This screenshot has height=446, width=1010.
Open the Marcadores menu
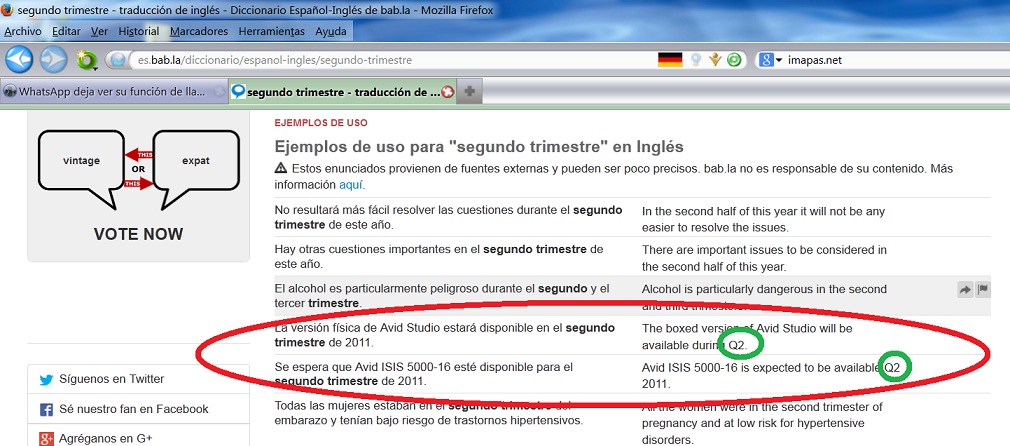point(198,31)
